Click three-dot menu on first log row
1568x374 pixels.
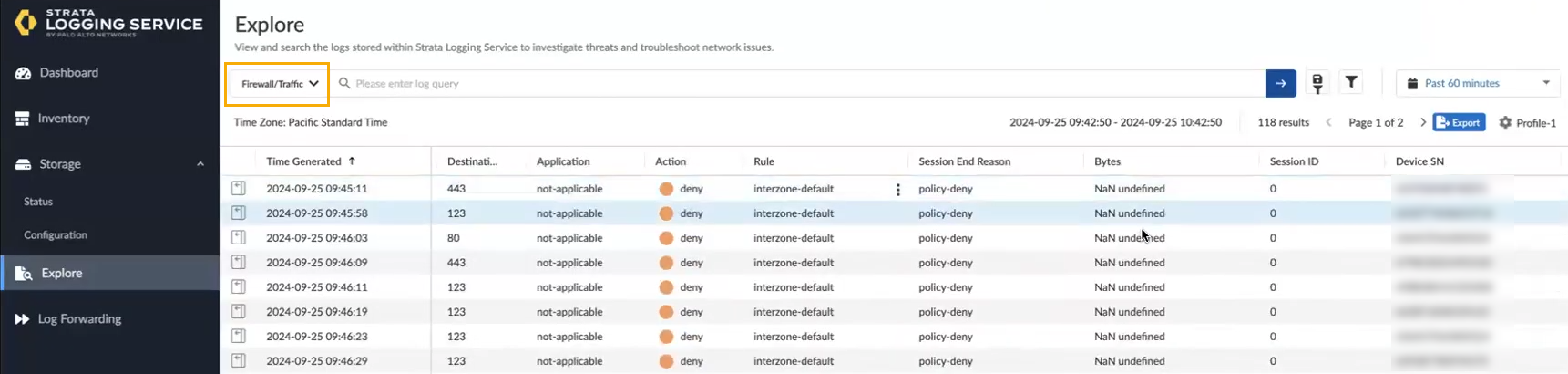[897, 190]
